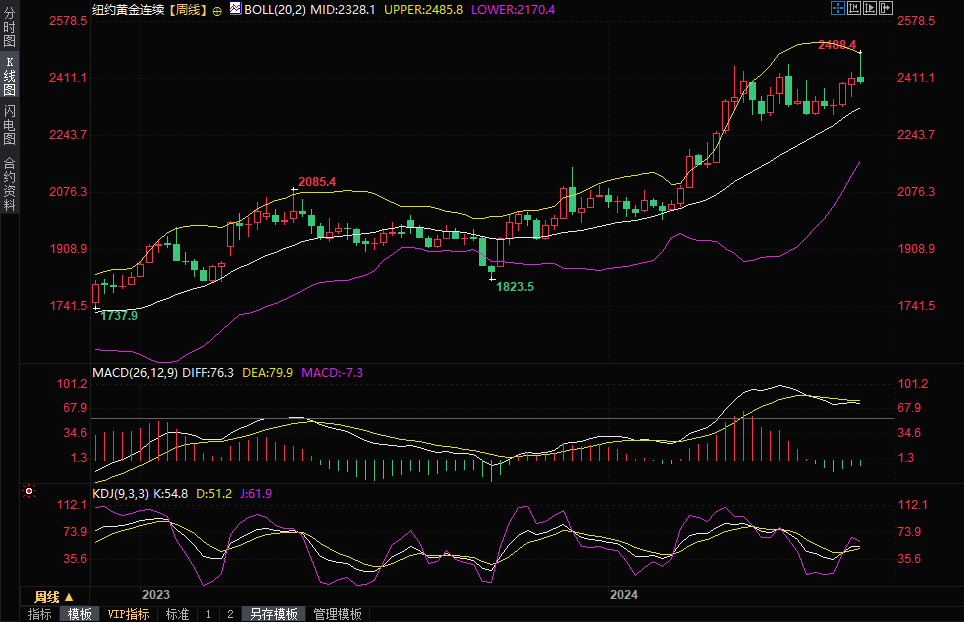
Task: Open the 闪电图 side tab
Action: click(x=9, y=125)
